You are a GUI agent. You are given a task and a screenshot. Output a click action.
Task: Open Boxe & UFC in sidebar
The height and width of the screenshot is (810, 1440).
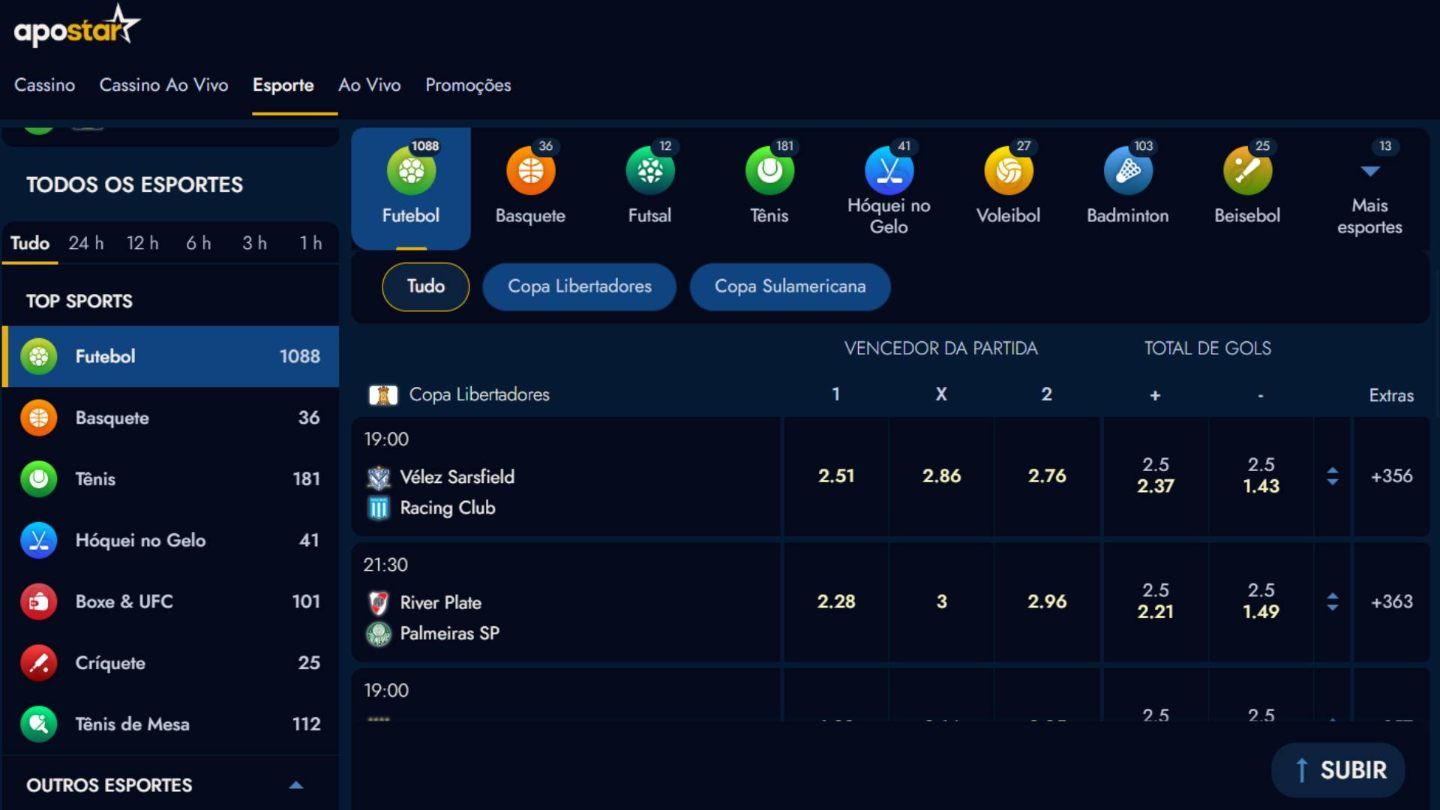(124, 601)
